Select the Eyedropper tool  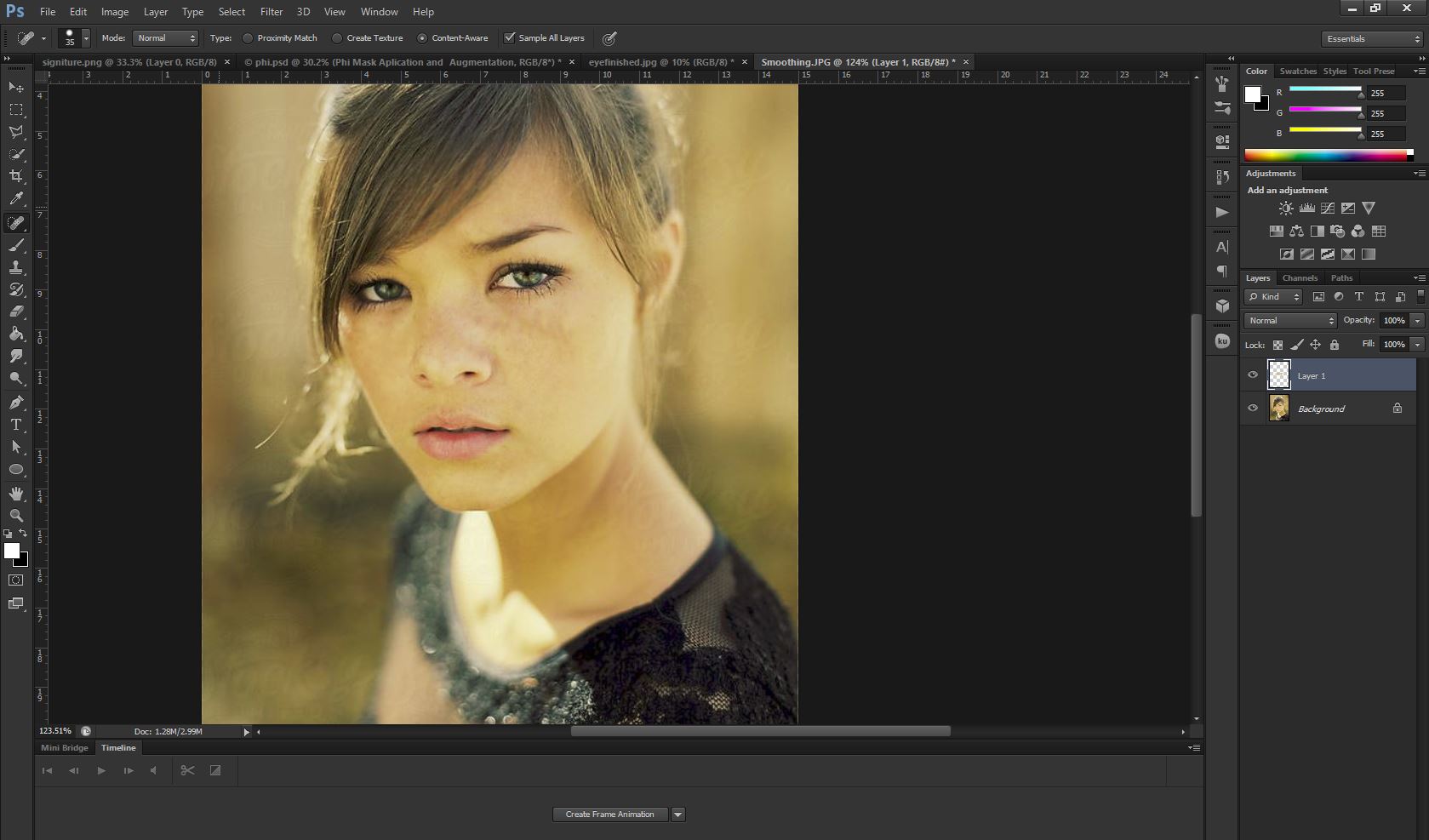click(16, 198)
